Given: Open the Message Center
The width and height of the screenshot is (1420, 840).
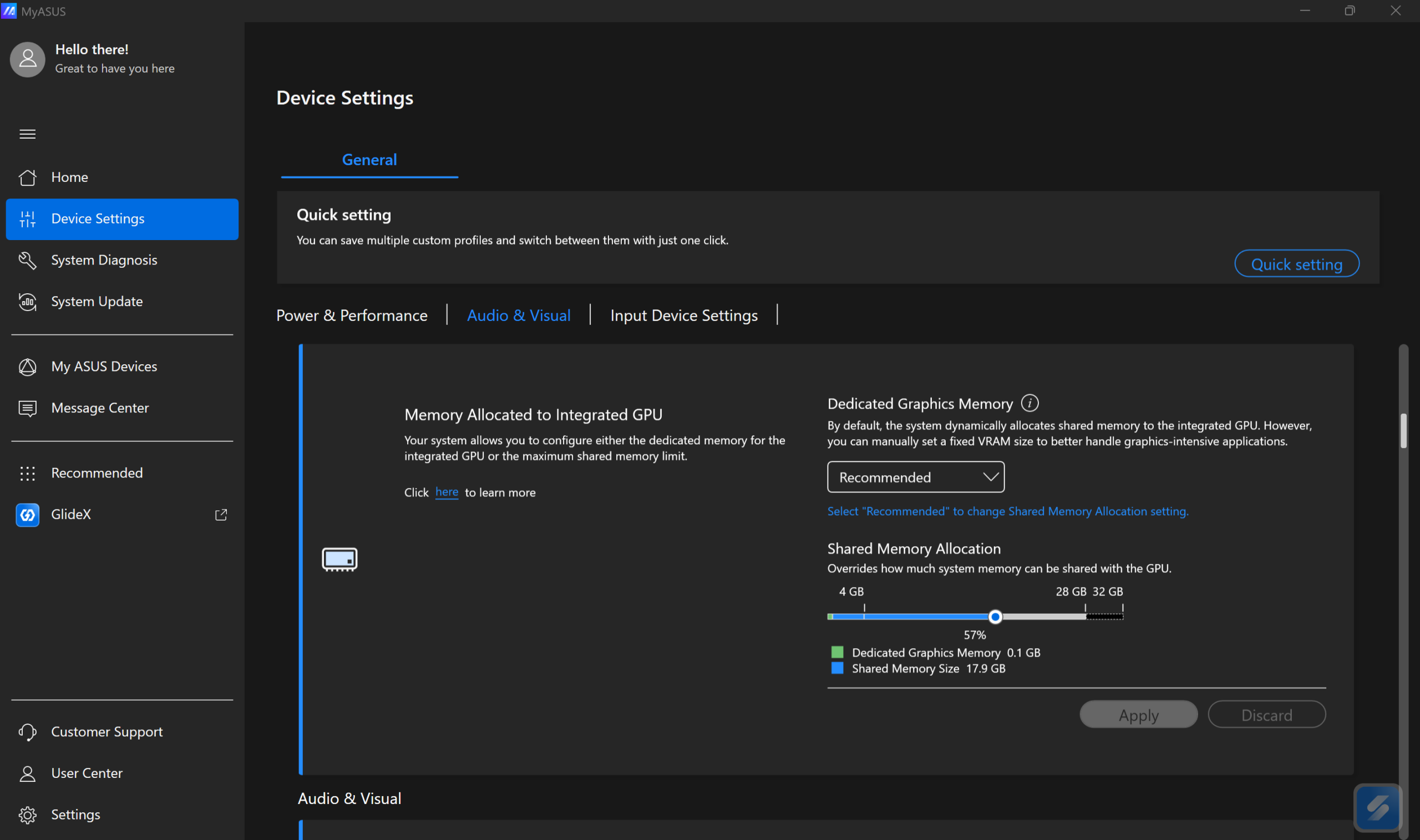Looking at the screenshot, I should point(100,408).
